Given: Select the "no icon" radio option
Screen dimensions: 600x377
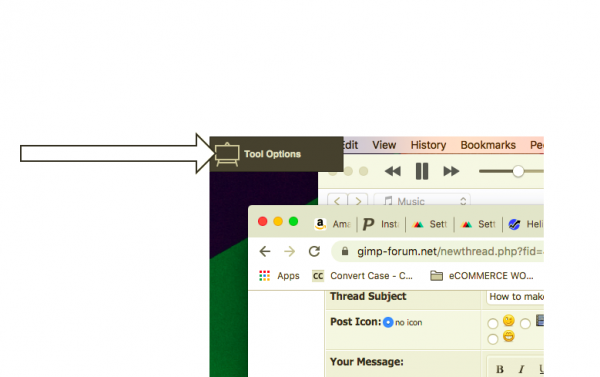Looking at the screenshot, I should pos(388,322).
